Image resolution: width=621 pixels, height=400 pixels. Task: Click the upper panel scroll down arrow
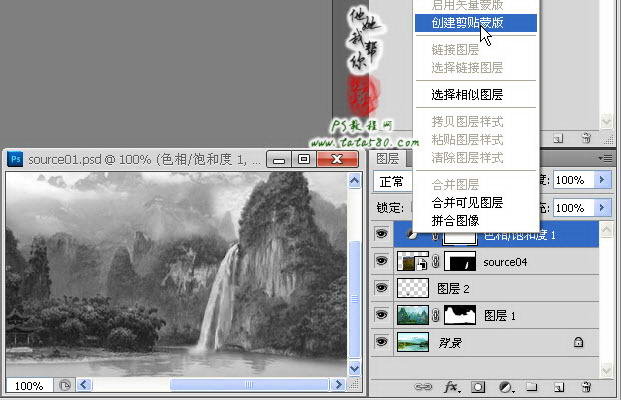(x=606, y=120)
